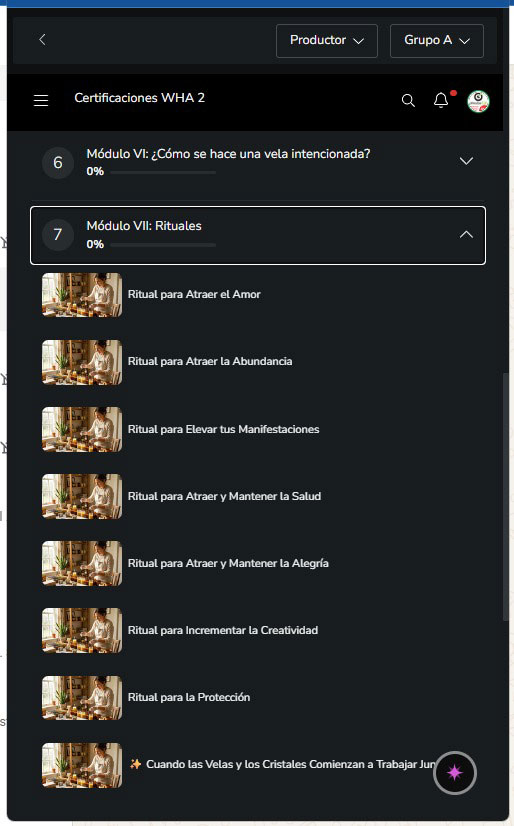Click thumbnail of Ritual para Atraer el Amor

pos(82,294)
